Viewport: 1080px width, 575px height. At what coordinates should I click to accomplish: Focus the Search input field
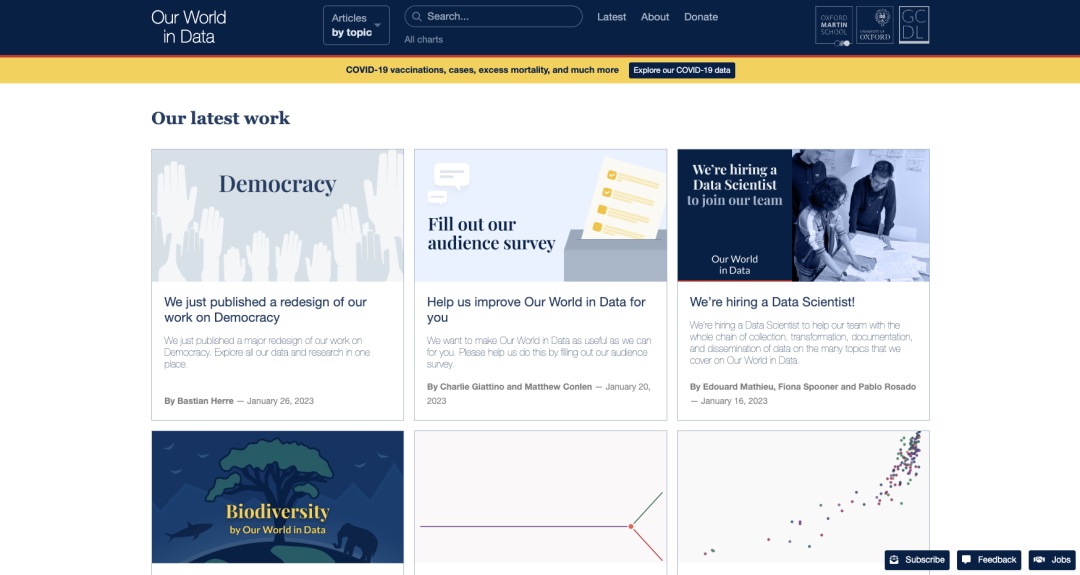(500, 17)
